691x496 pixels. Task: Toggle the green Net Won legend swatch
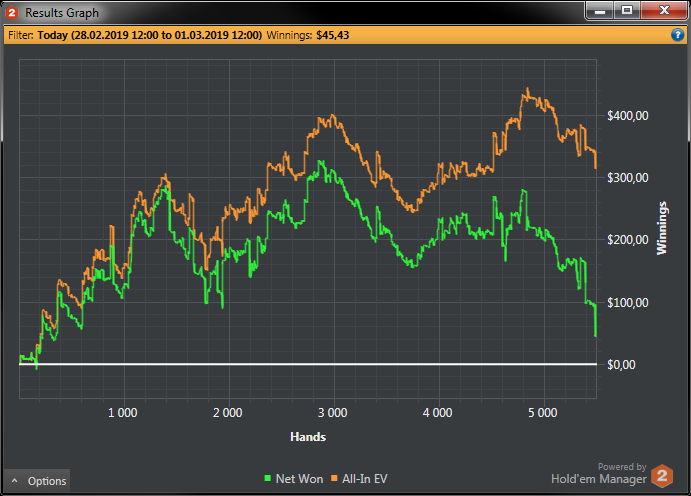coord(267,478)
